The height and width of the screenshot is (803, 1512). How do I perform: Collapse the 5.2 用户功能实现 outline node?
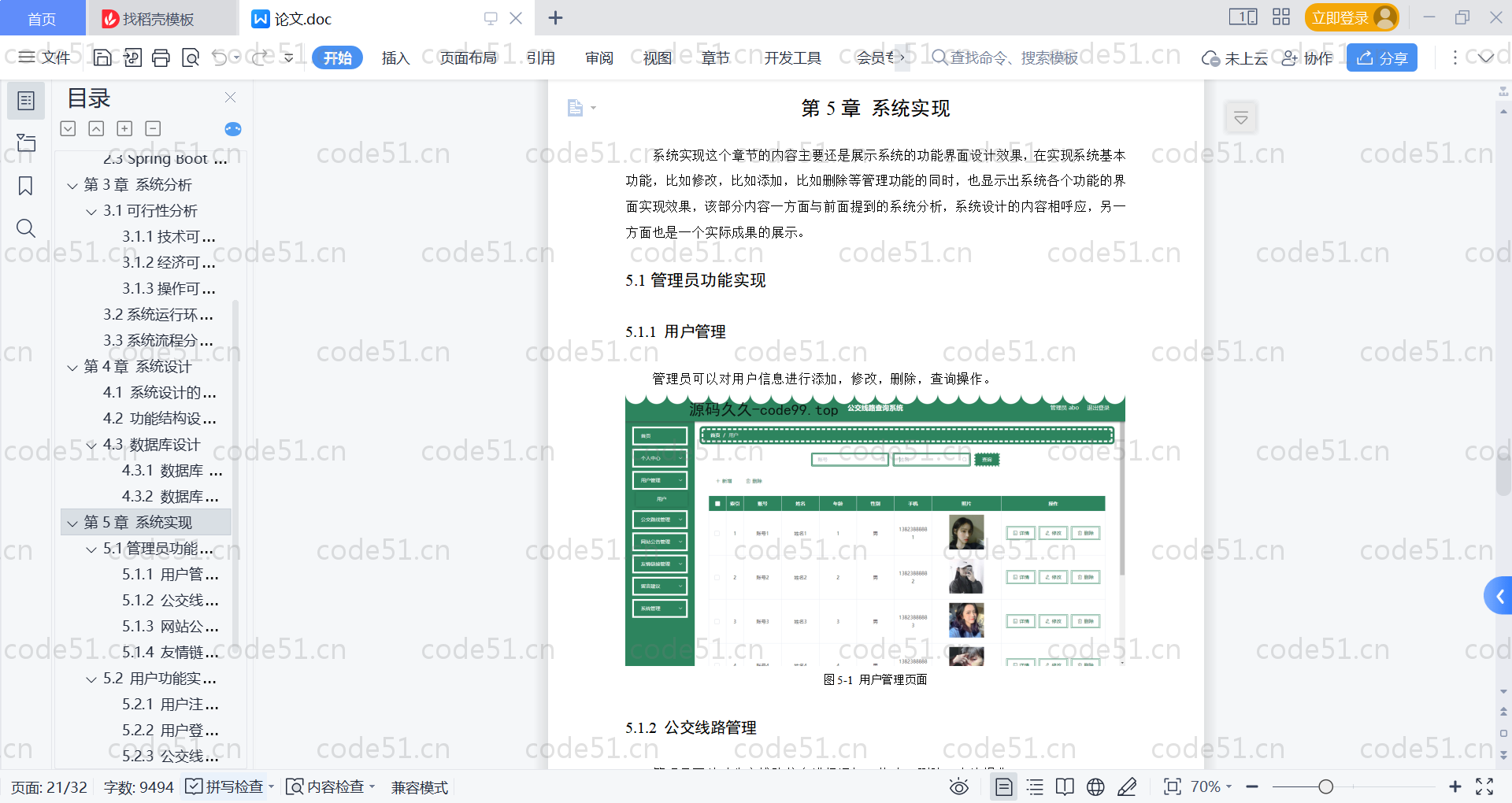click(91, 679)
